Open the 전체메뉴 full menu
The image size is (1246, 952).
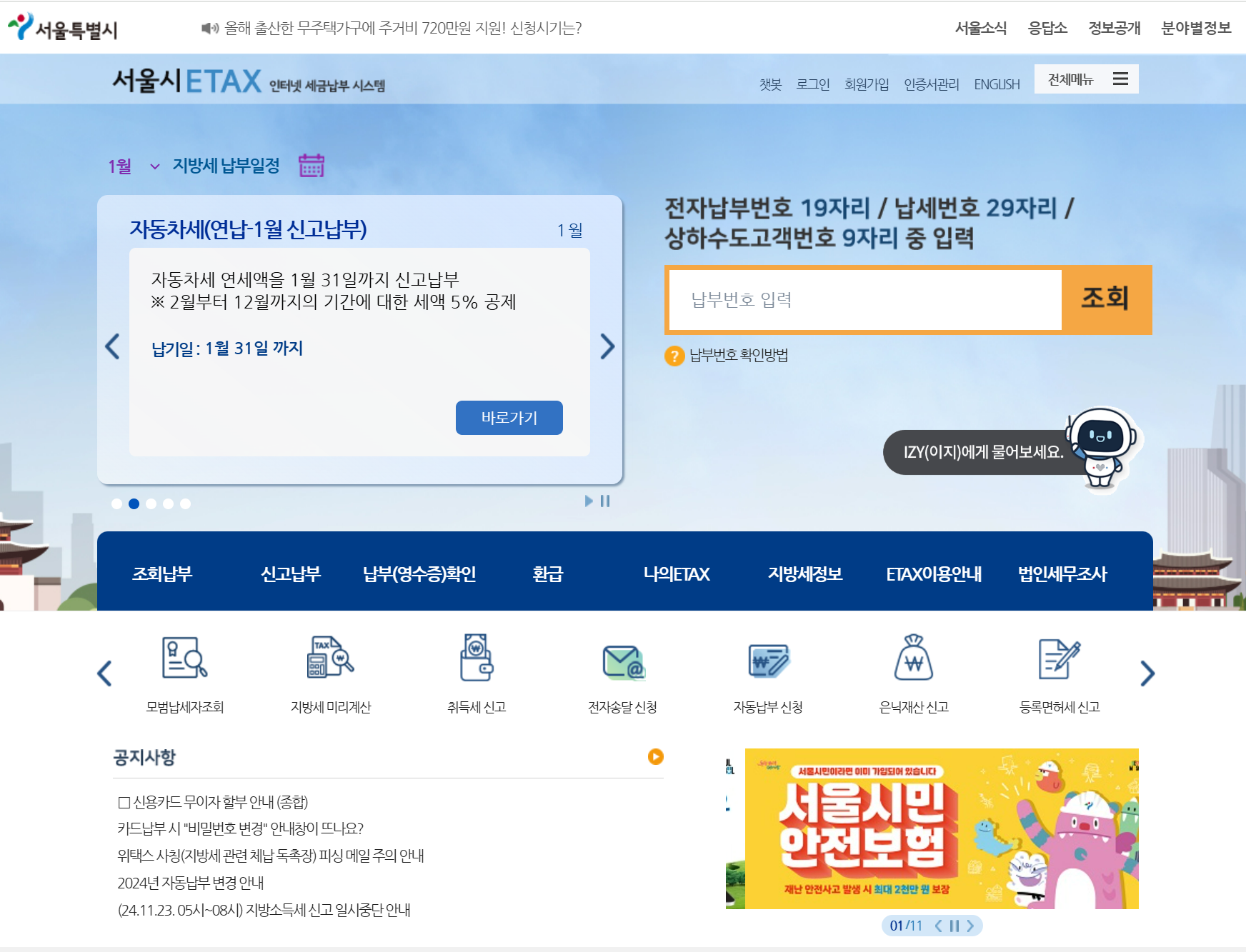coord(1086,79)
